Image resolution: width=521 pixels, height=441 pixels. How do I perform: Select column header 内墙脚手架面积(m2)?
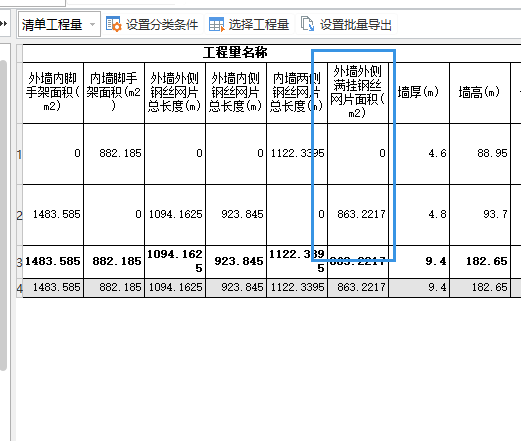[x=114, y=93]
